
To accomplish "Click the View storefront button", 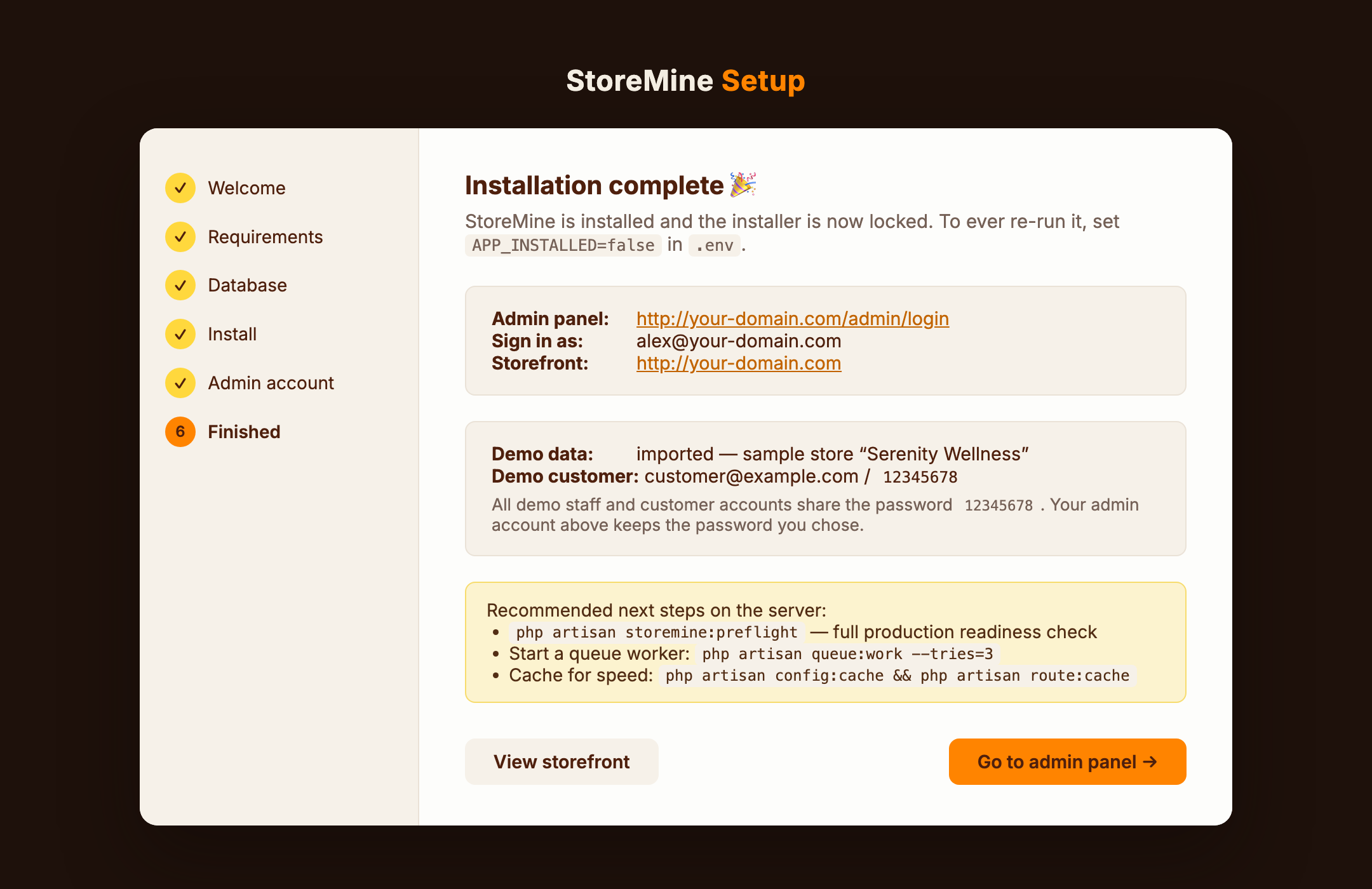I will [x=562, y=761].
